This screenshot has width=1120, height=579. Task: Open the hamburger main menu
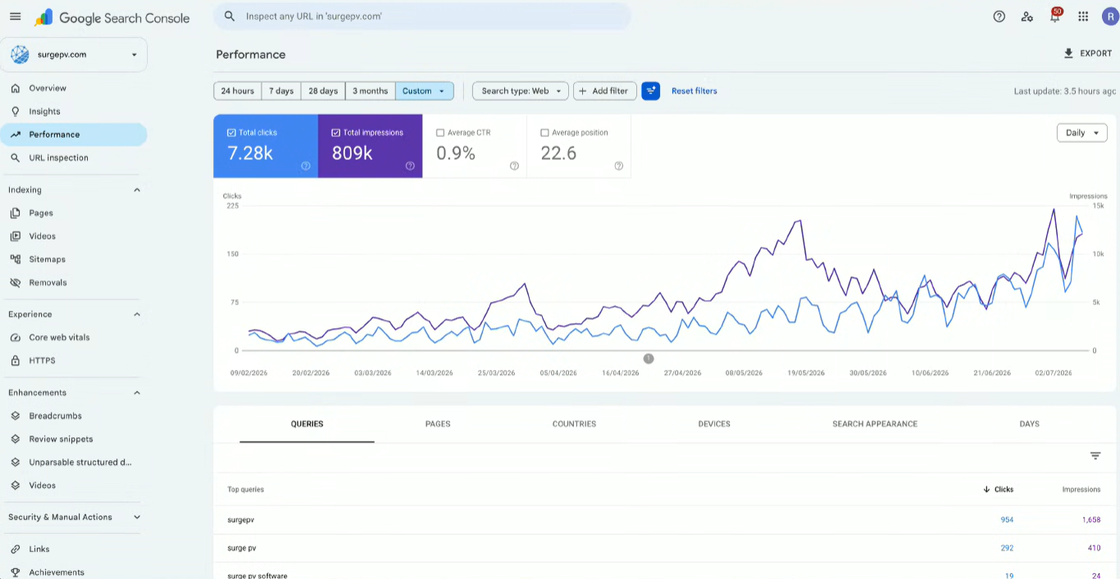pos(15,16)
